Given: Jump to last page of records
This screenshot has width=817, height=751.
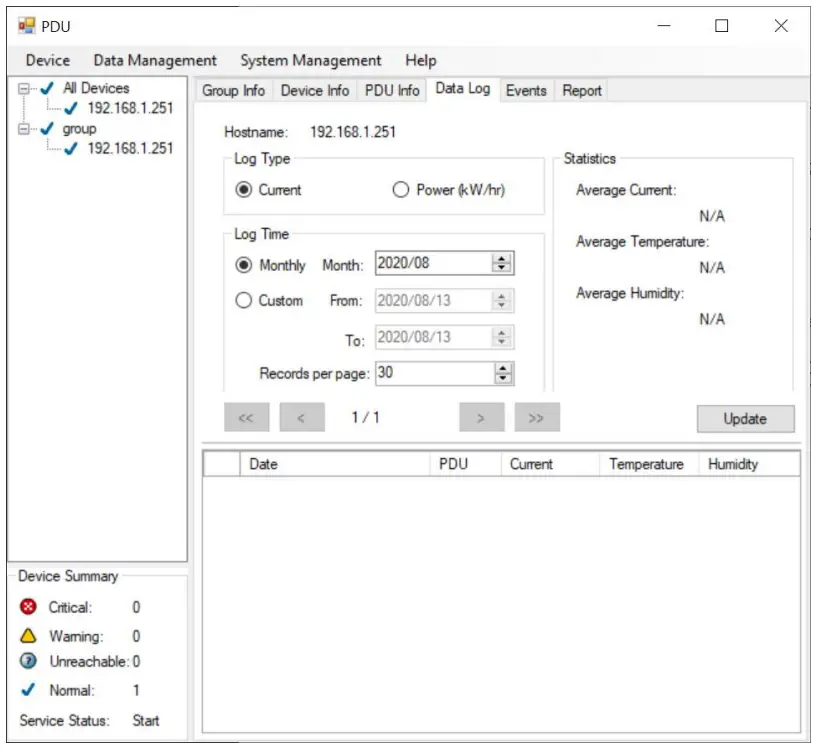Looking at the screenshot, I should pyautogui.click(x=536, y=418).
